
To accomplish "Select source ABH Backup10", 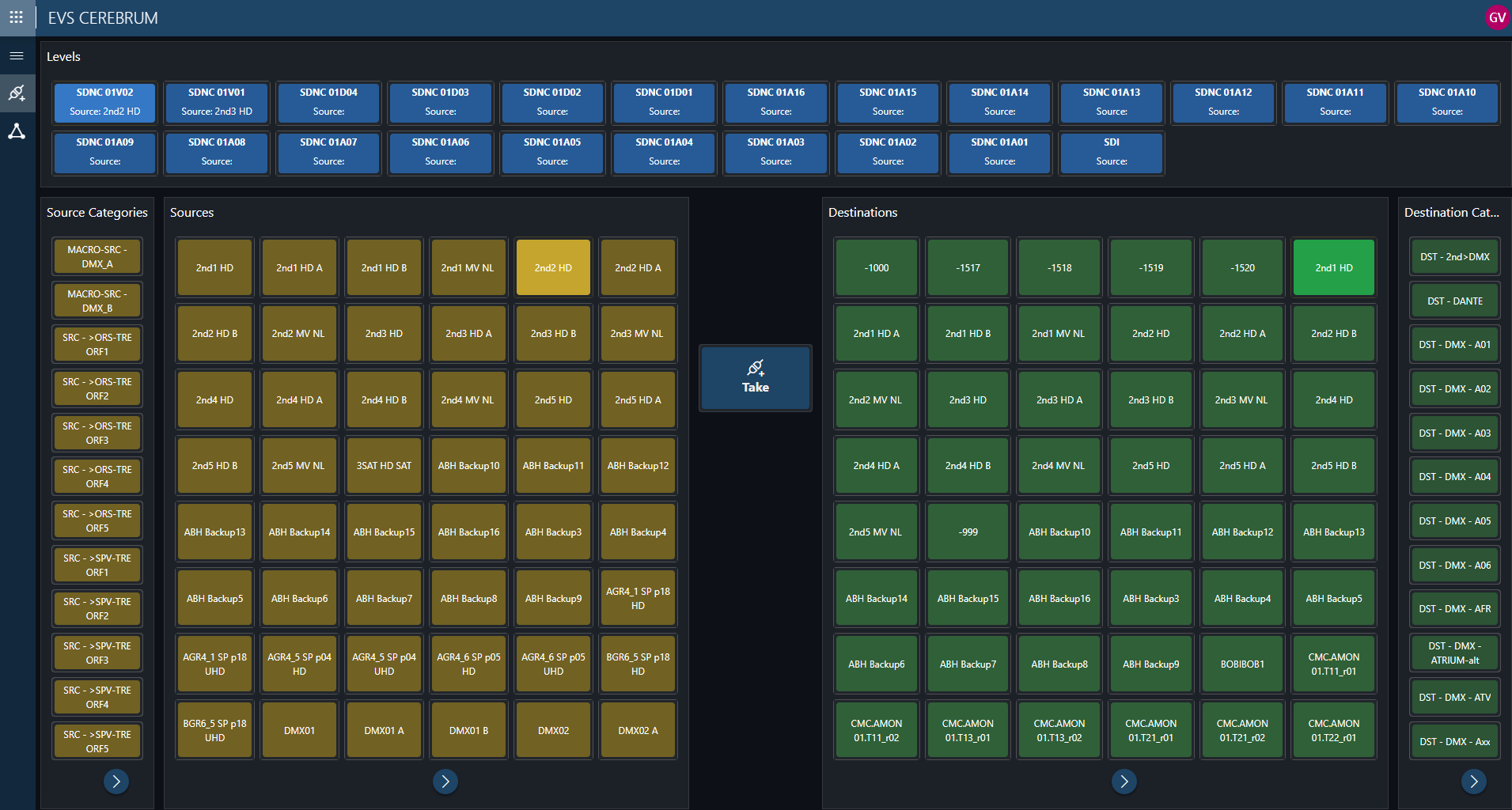I will point(468,465).
